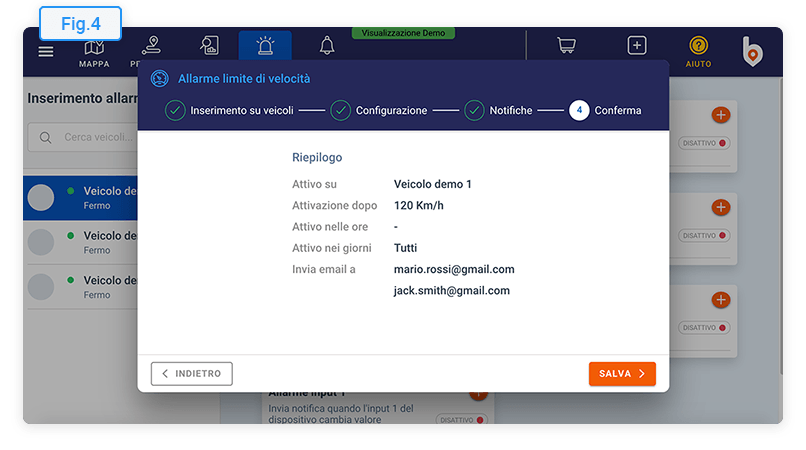Open the report document icon in navbar
The image size is (806, 450).
(x=209, y=46)
